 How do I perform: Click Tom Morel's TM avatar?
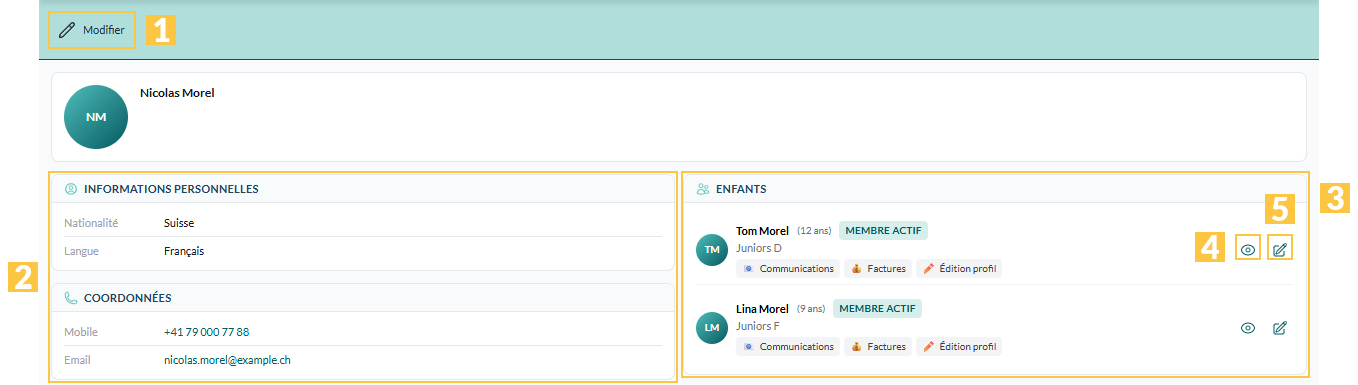coord(712,249)
